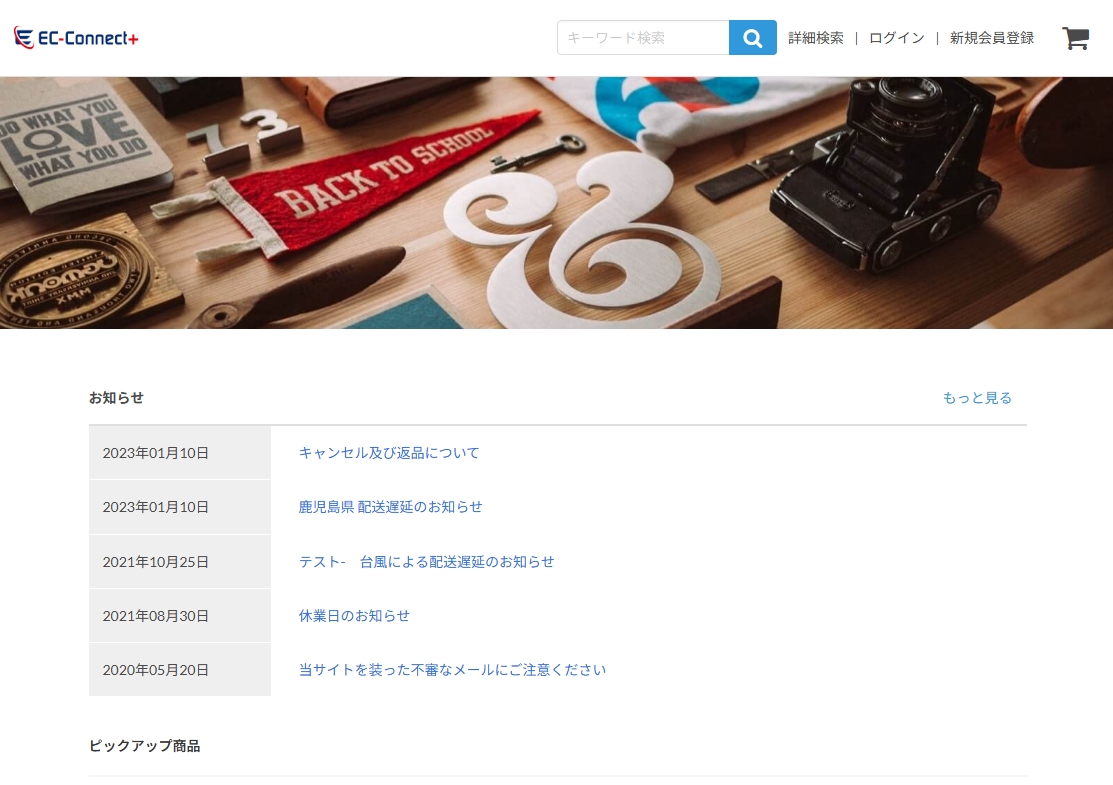
Task: View the 鹿児島県 配送遅延のお知らせ notice
Action: (390, 507)
